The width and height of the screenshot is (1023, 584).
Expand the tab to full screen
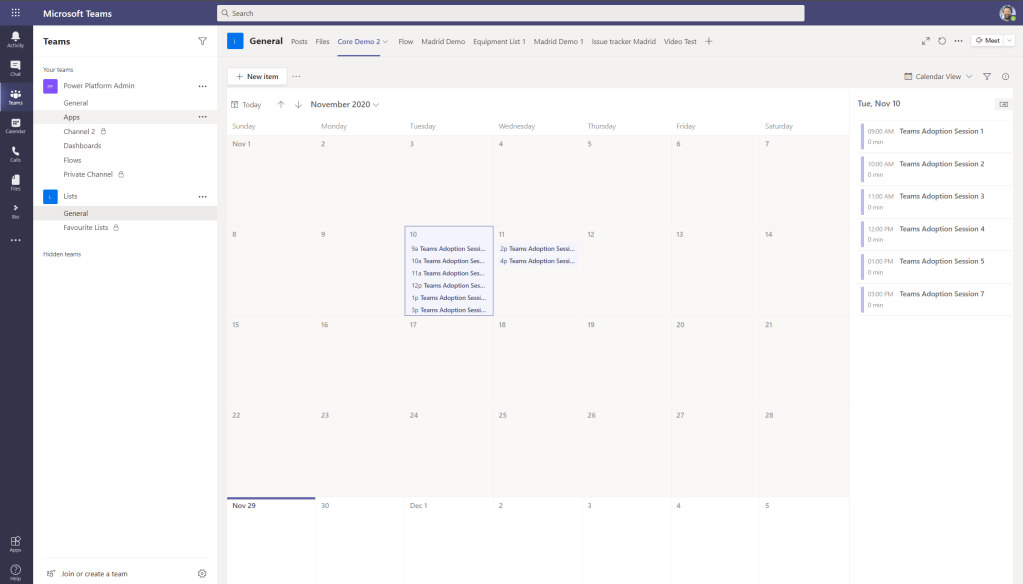click(925, 41)
